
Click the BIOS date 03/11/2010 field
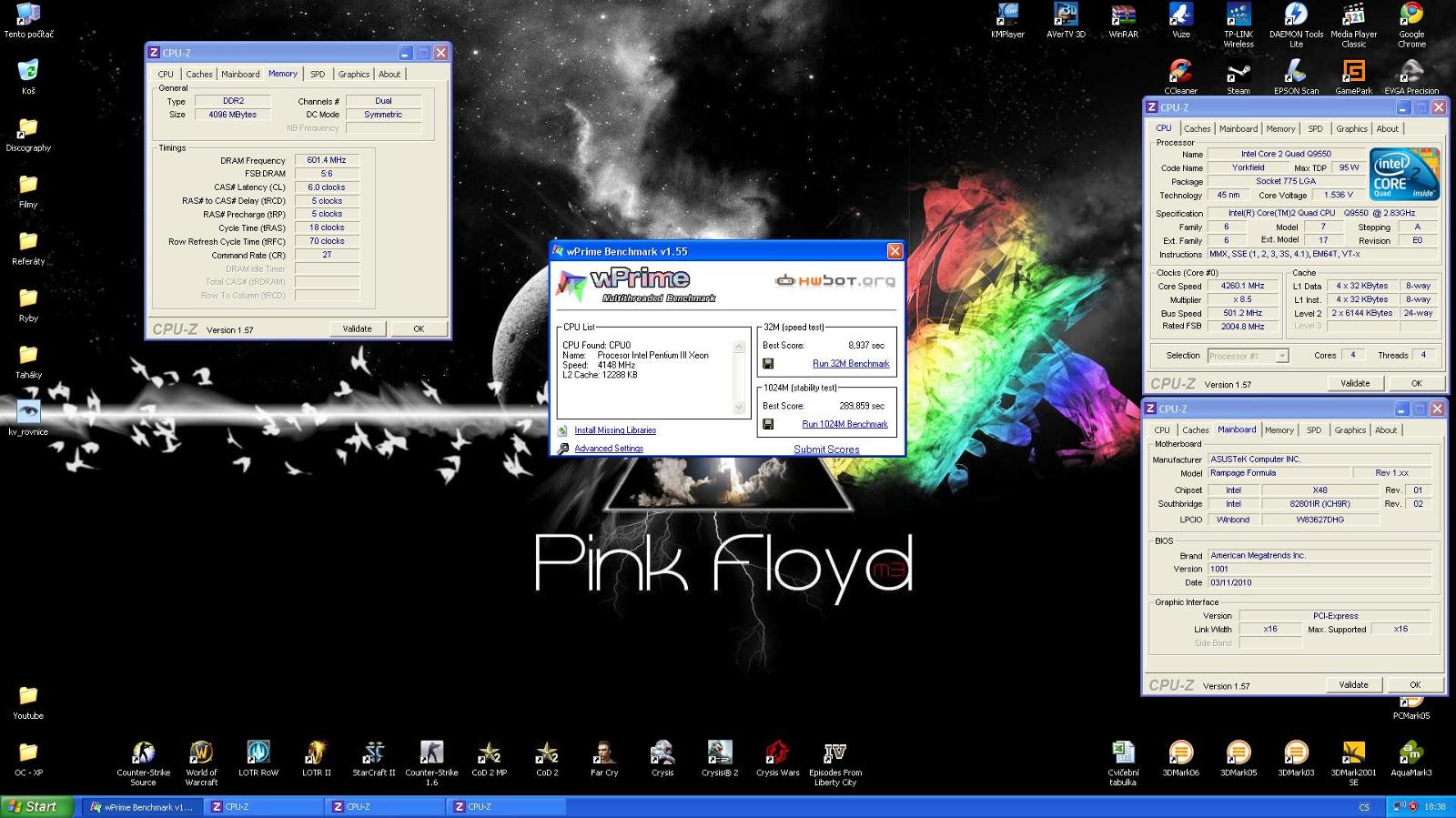(x=1319, y=582)
